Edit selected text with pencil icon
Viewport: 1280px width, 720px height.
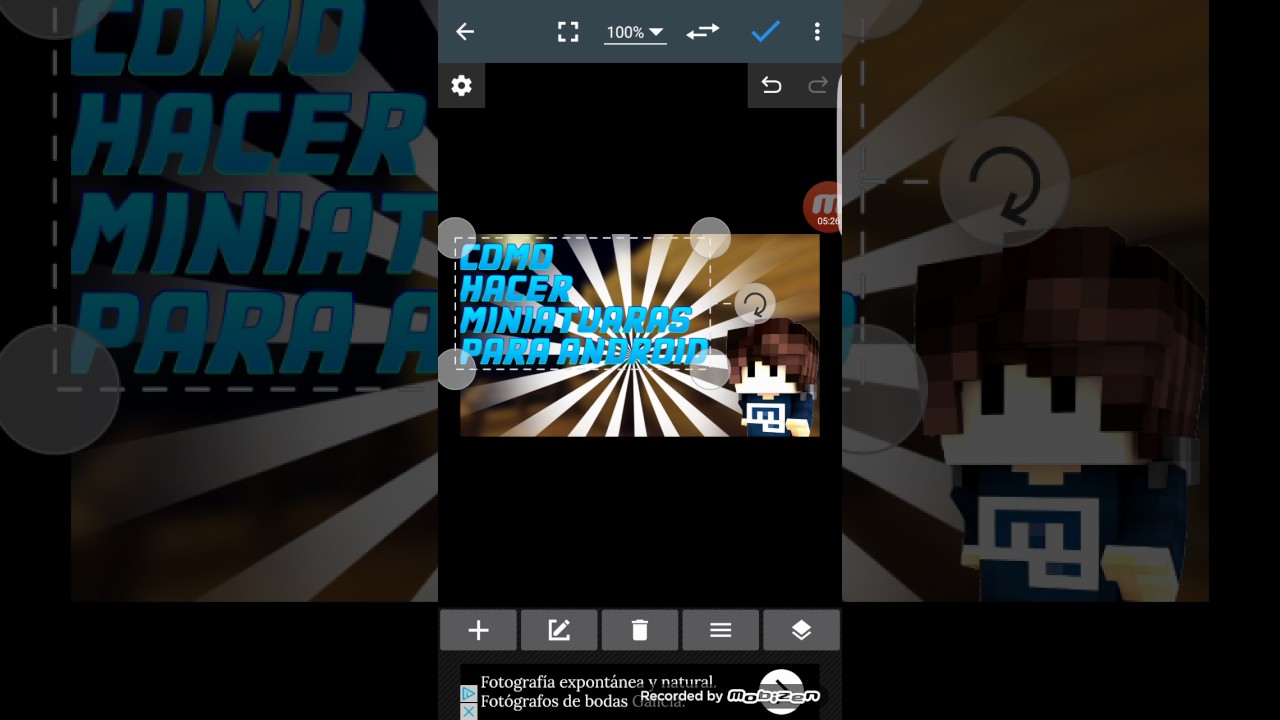click(559, 630)
